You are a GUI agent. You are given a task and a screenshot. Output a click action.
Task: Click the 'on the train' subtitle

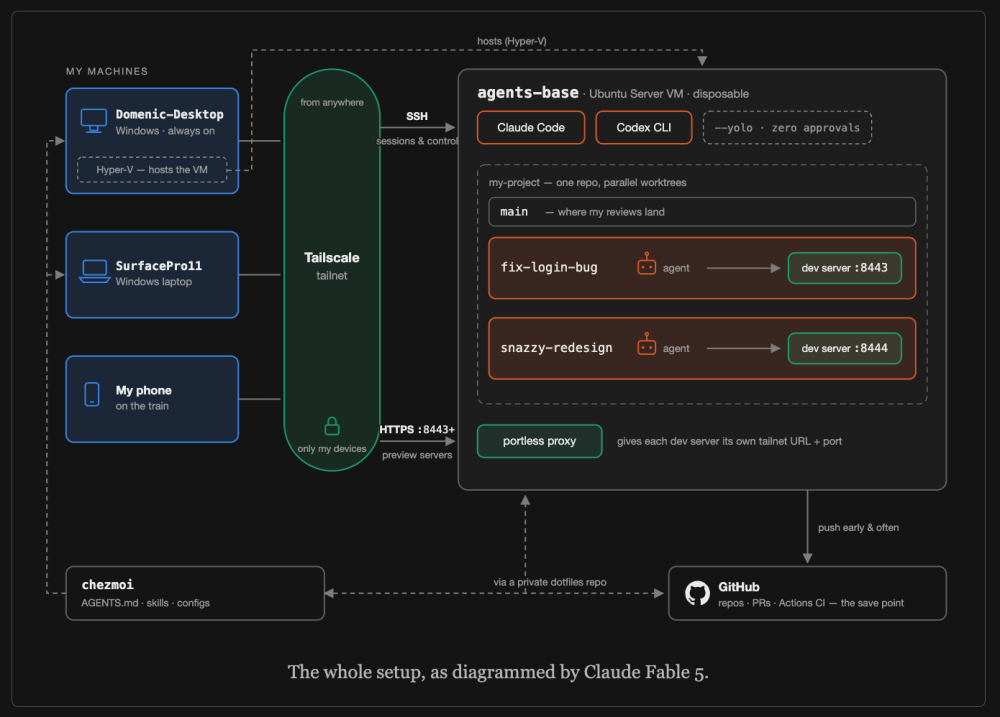tap(142, 406)
